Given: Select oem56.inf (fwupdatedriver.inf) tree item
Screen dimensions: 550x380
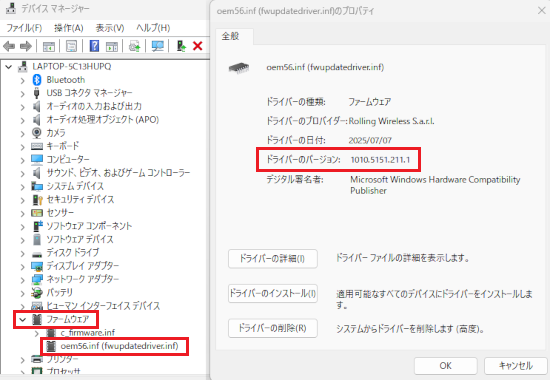Looking at the screenshot, I should pos(119,346).
